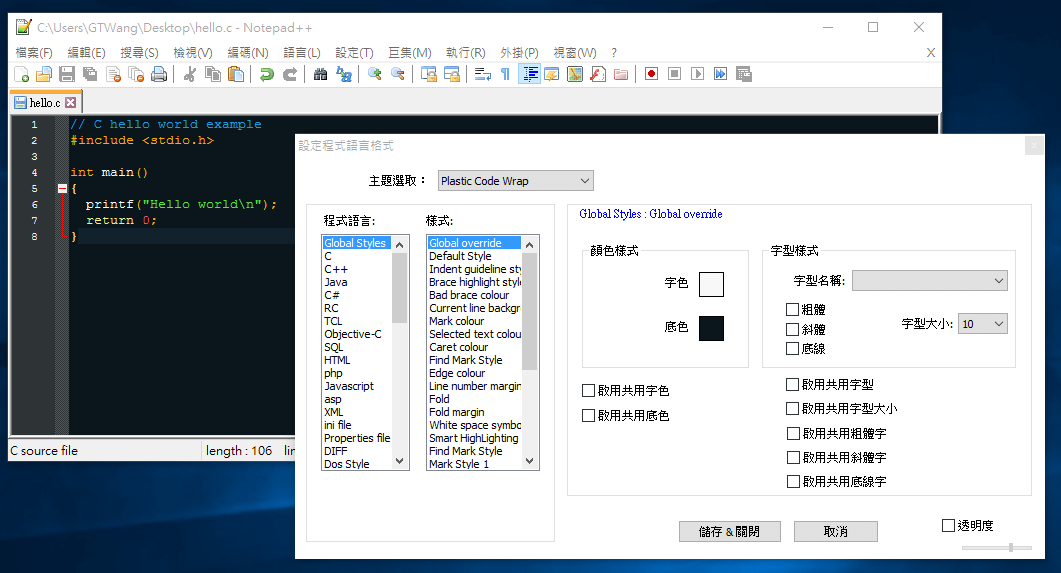The width and height of the screenshot is (1061, 573).
Task: Click the 取消 cancel button
Action: pyautogui.click(x=836, y=532)
